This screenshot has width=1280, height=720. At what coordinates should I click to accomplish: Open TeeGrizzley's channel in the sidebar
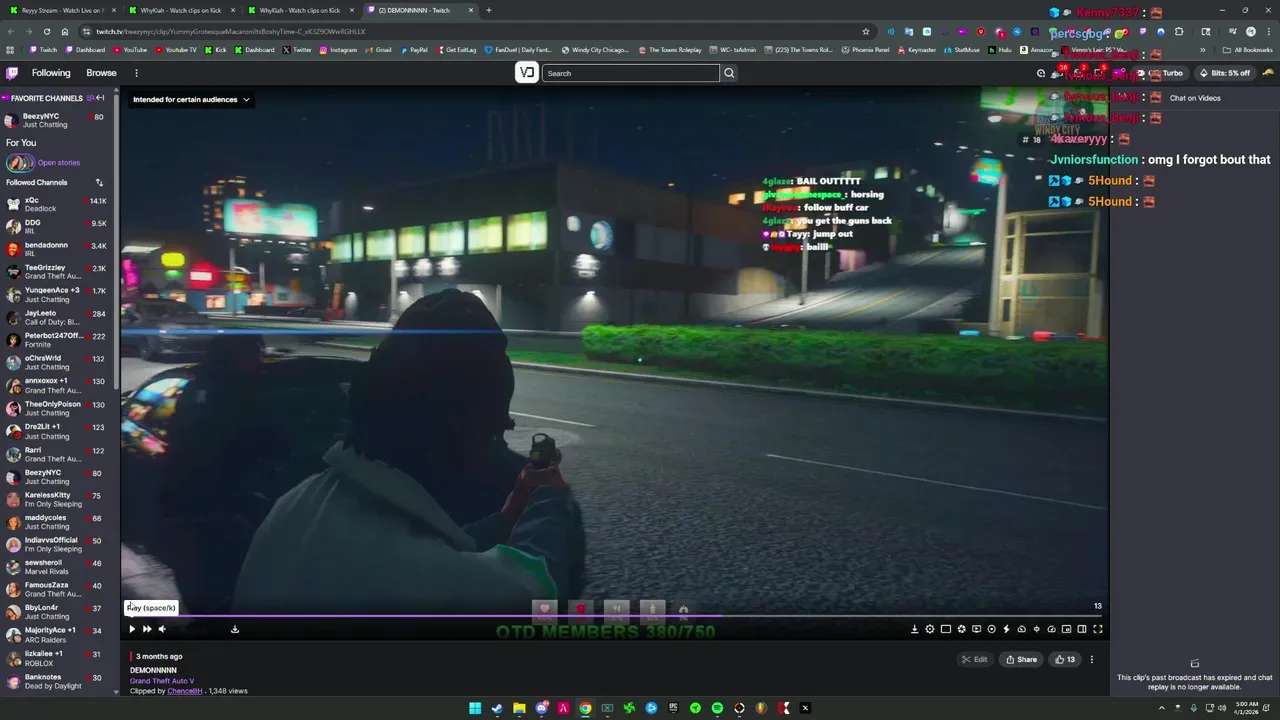(57, 272)
